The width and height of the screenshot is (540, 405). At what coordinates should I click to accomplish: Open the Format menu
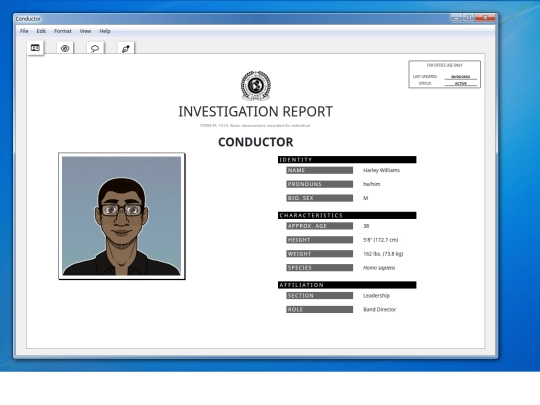[x=63, y=31]
